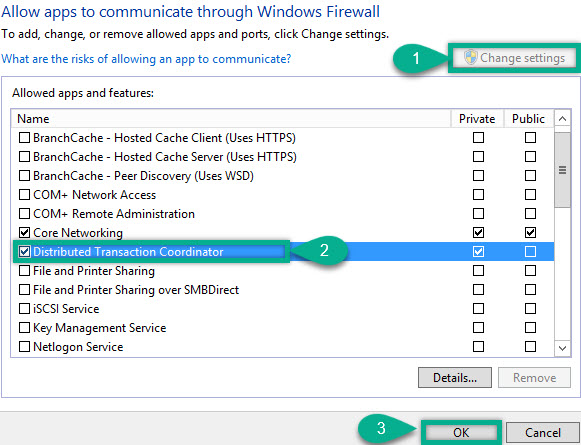Open the risks of allowing an app link

146,59
